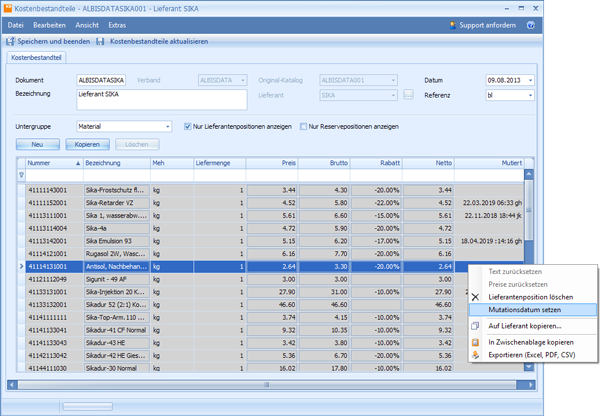Choose In Zwischenablage kopieren menu entry
Image resolution: width=600 pixels, height=416 pixels.
(533, 342)
